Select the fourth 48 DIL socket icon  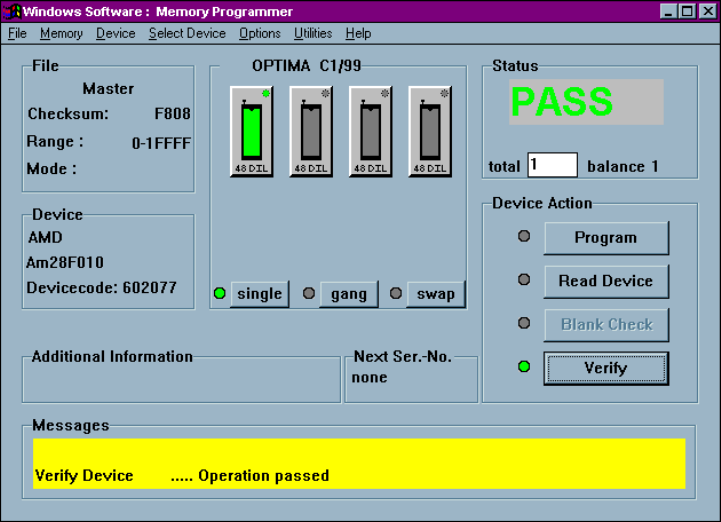(430, 131)
